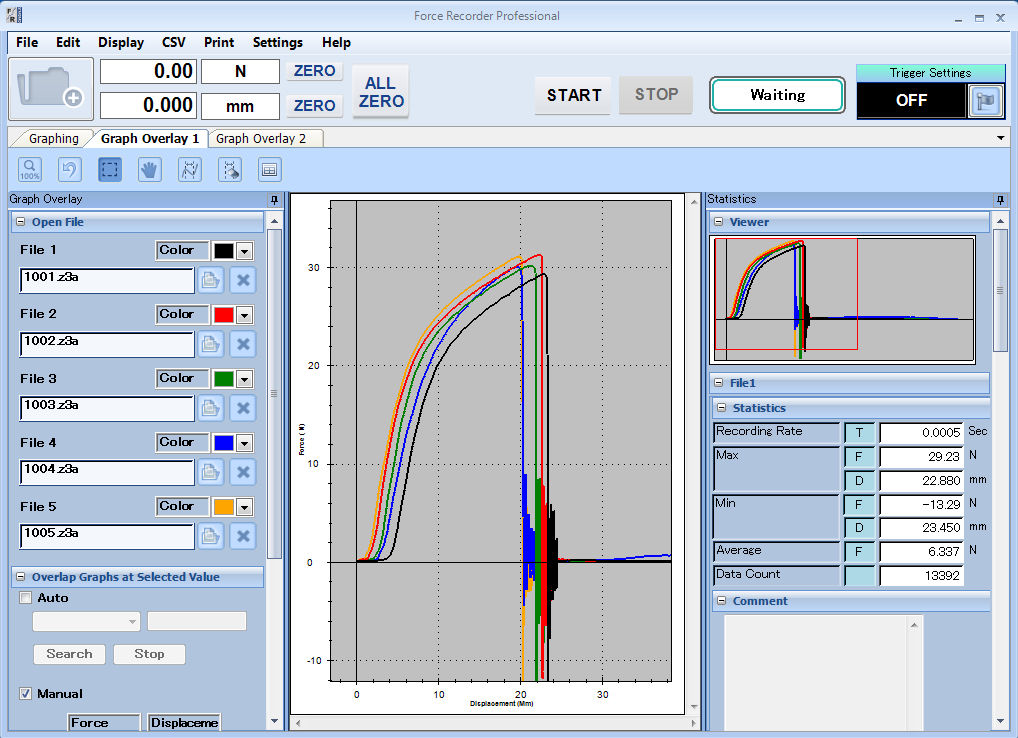The height and width of the screenshot is (738, 1018).
Task: Uncheck the Manual option
Action: pyautogui.click(x=25, y=693)
